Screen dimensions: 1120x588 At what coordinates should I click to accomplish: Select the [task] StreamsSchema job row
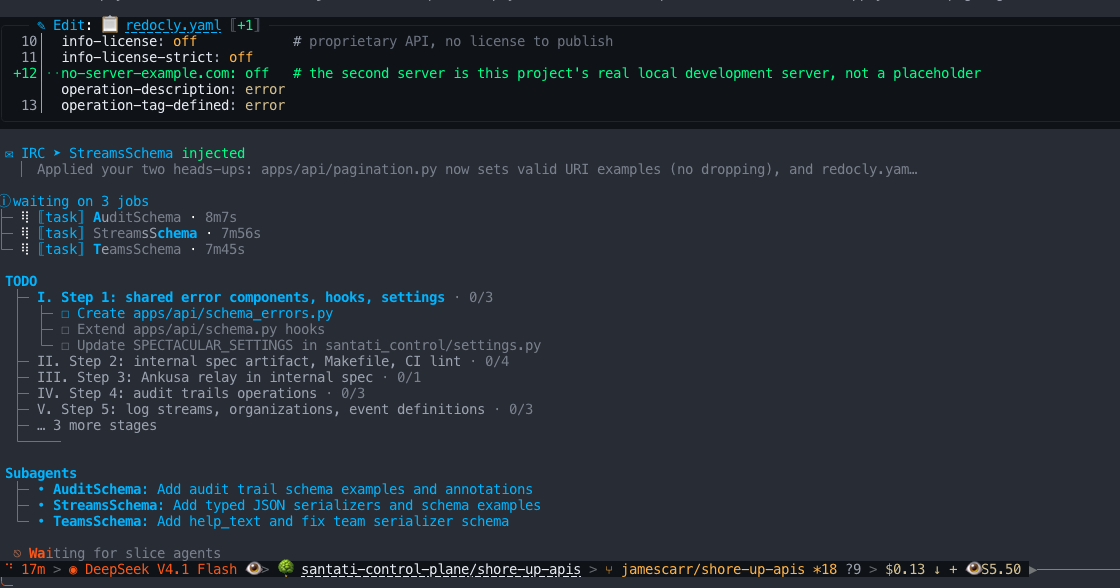pos(149,234)
